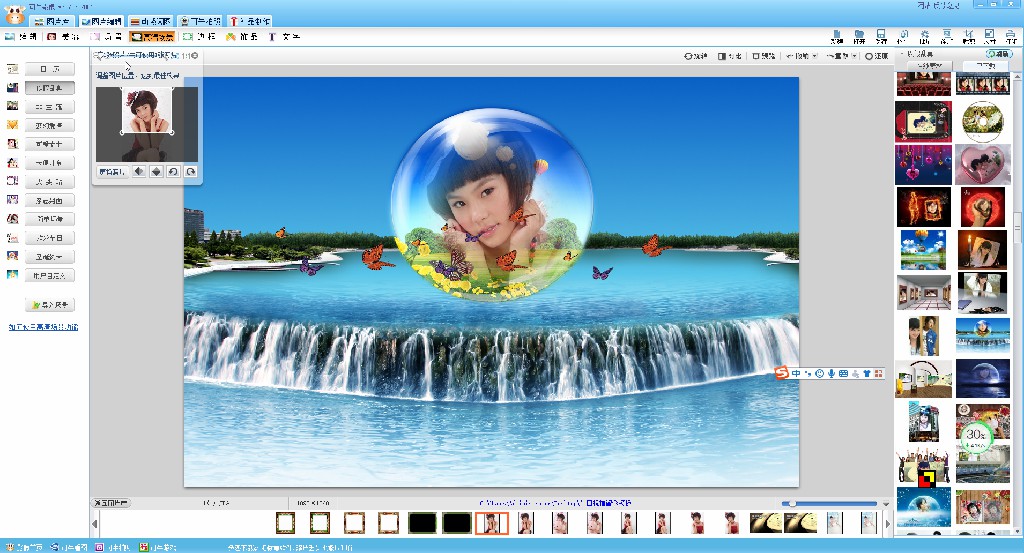Select the 日历 calendar scene category
Viewport: 1024px width, 553px height.
pos(50,69)
